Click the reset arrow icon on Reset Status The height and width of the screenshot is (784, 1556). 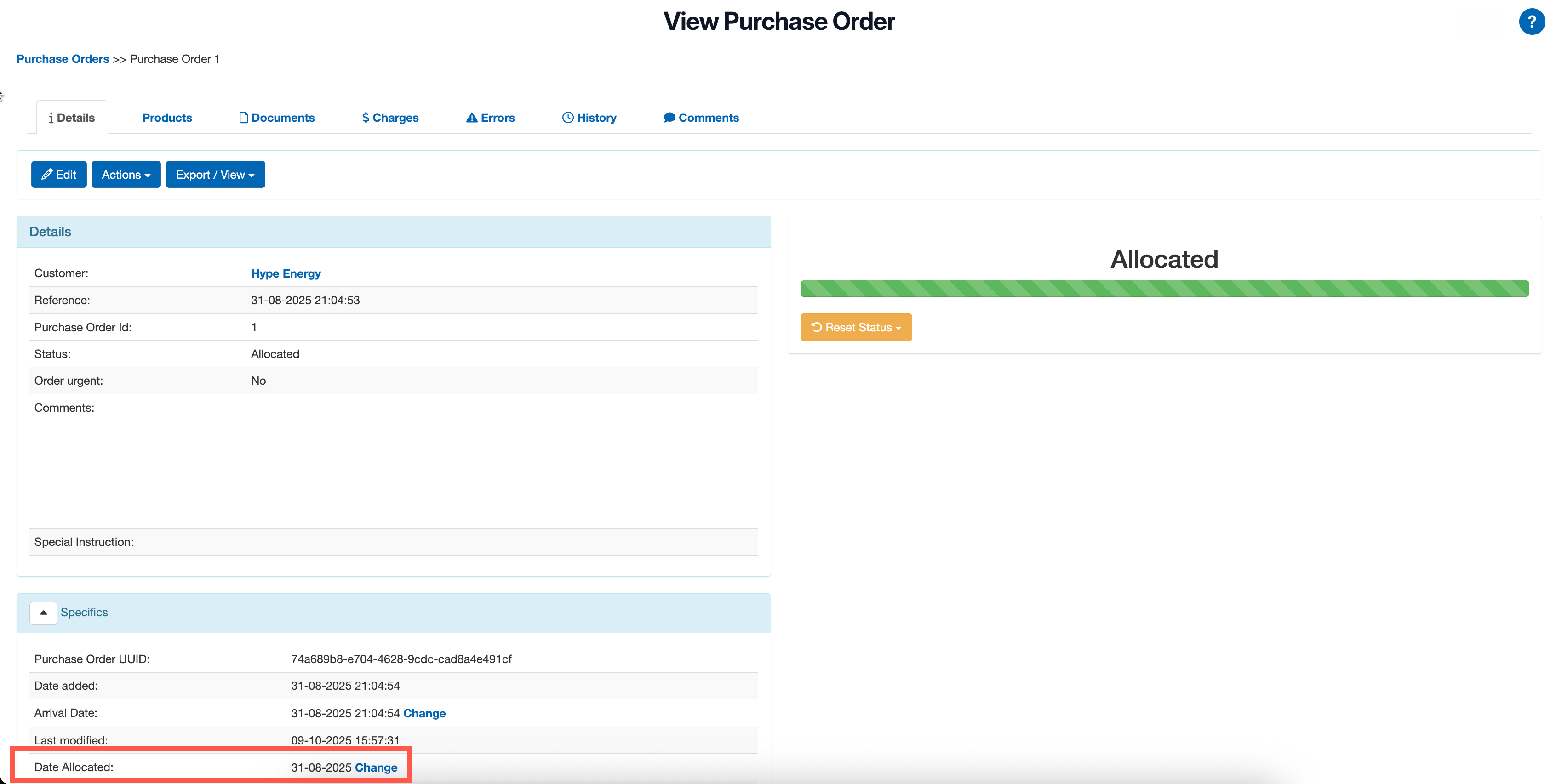pos(817,327)
